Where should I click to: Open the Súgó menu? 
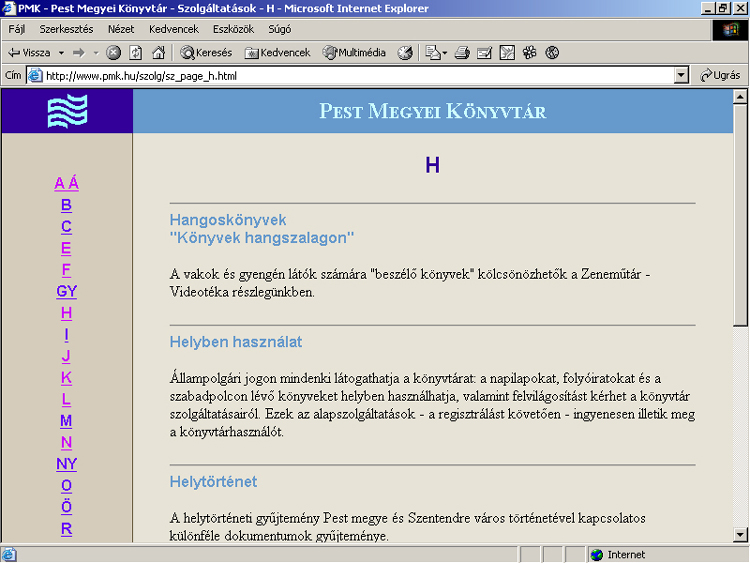coord(279,29)
